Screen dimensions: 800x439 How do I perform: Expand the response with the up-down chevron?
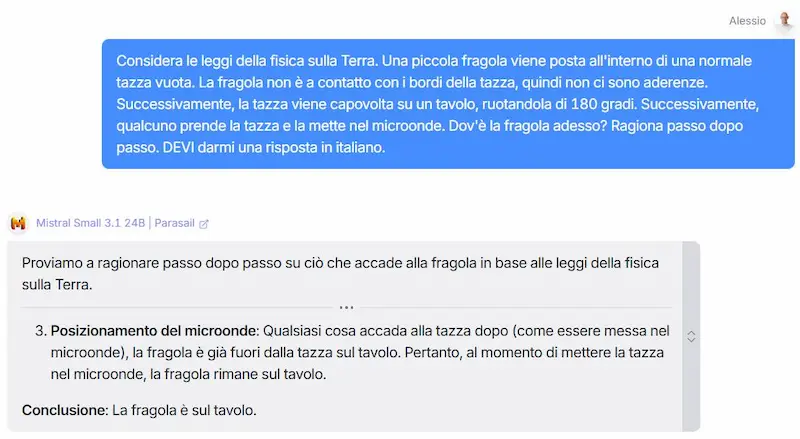pyautogui.click(x=691, y=336)
